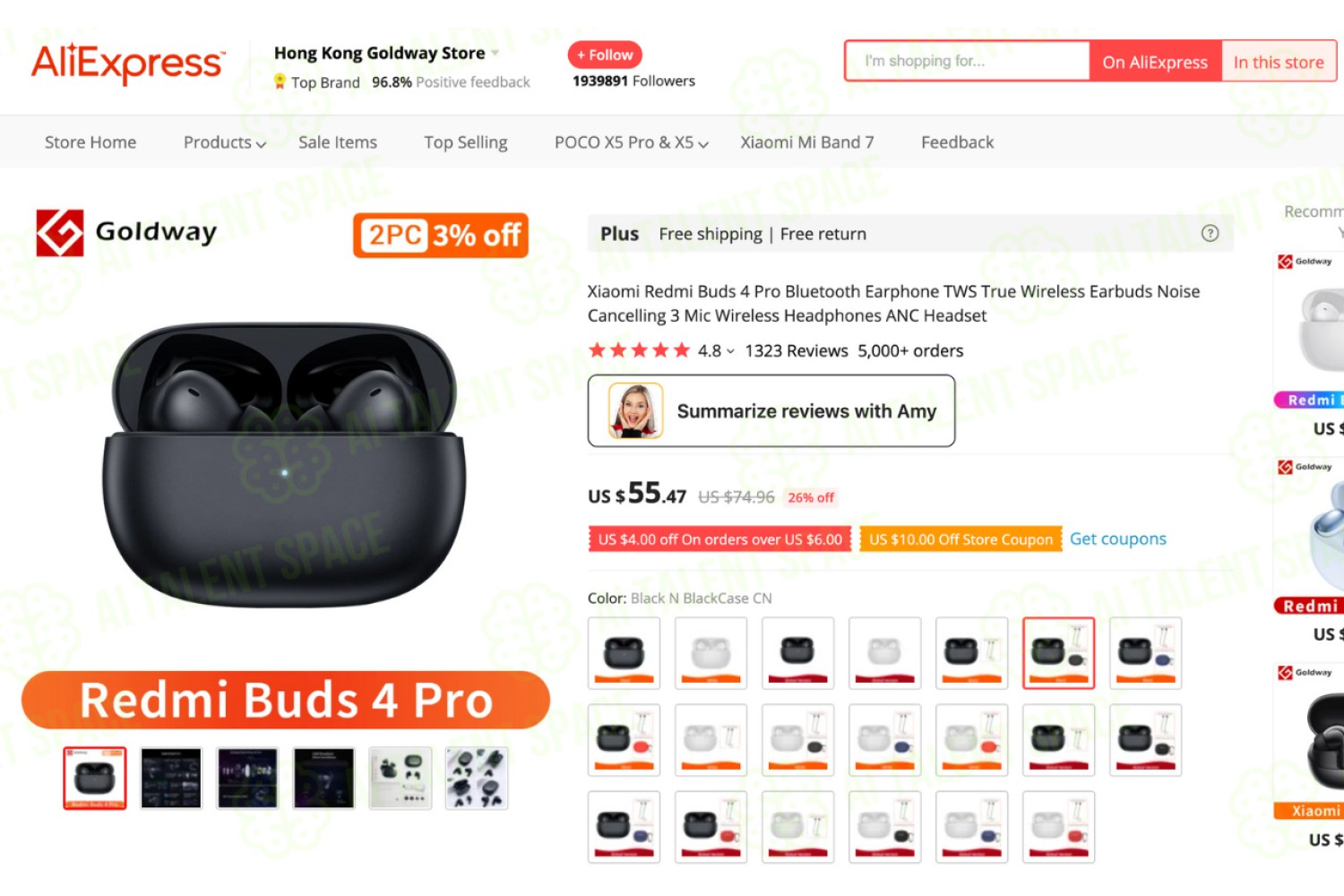Open the Sale Items tab
The image size is (1344, 896).
[338, 142]
